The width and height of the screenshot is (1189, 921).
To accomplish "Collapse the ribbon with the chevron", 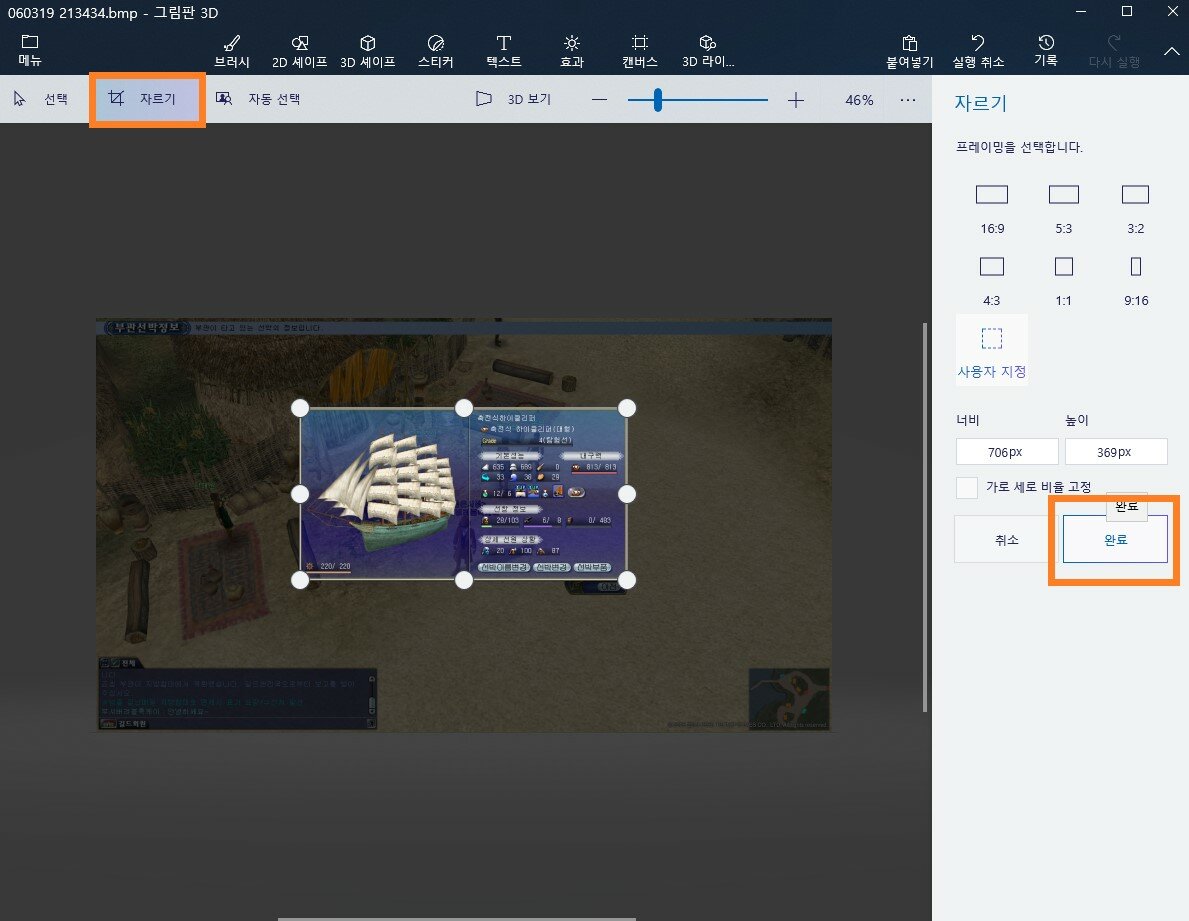I will coord(1172,52).
